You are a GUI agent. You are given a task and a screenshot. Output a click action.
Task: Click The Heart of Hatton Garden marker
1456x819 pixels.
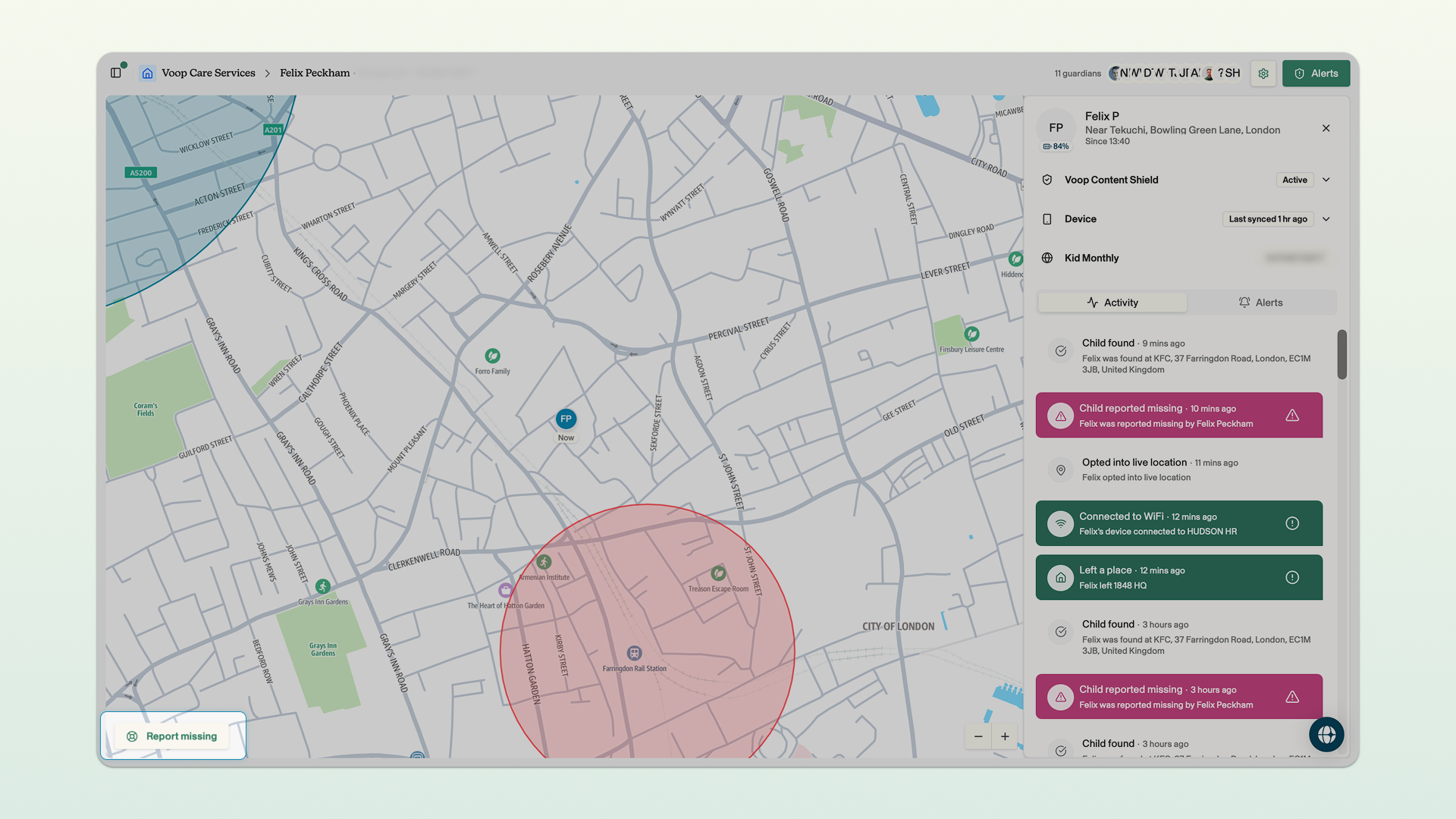coord(506,590)
